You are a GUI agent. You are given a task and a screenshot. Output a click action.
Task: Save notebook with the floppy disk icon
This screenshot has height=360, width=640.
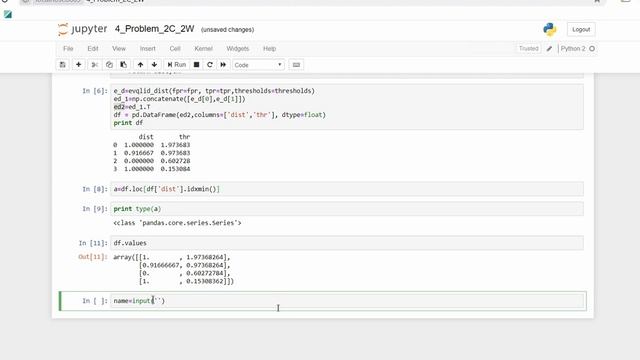[x=62, y=65]
